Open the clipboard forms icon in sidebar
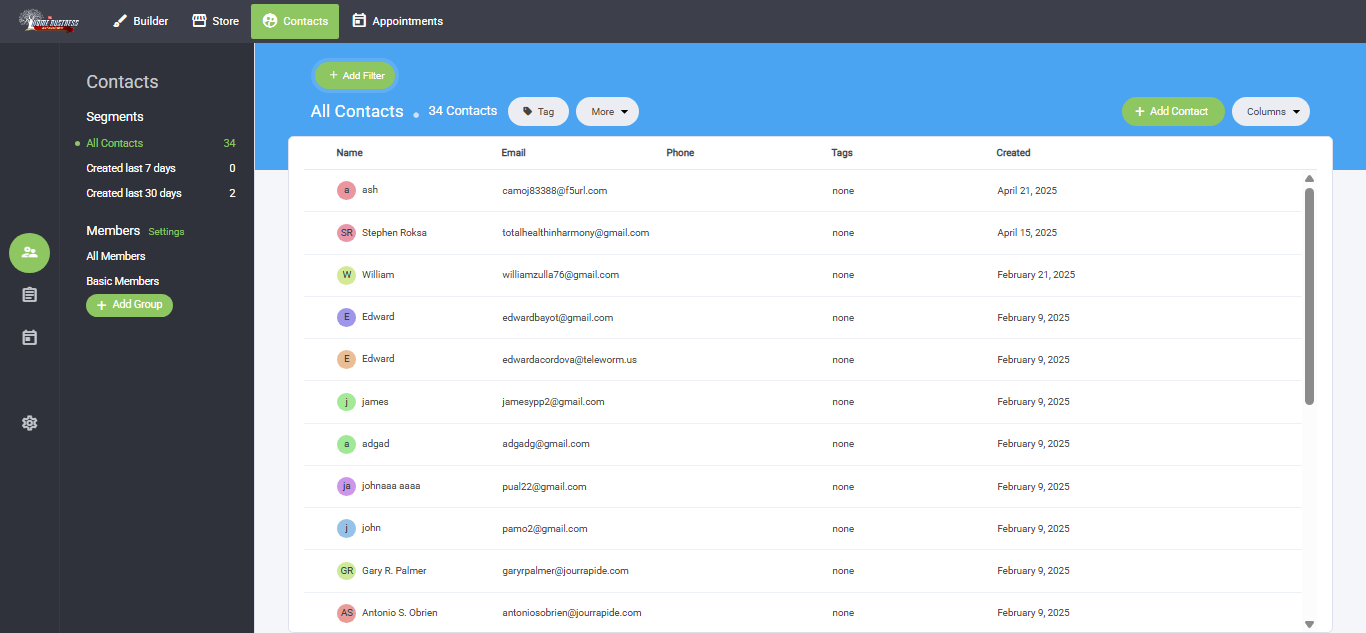The image size is (1366, 633). coord(29,294)
